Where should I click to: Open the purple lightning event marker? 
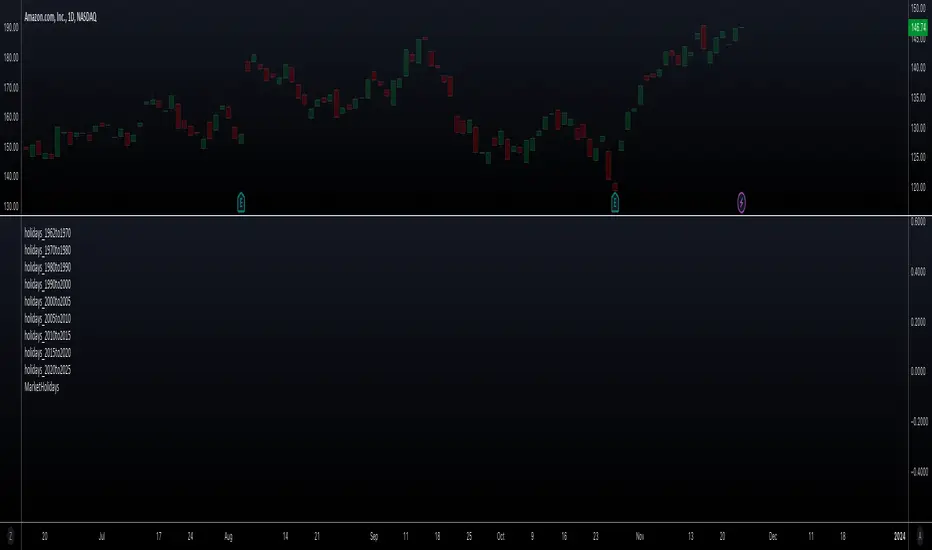click(741, 203)
